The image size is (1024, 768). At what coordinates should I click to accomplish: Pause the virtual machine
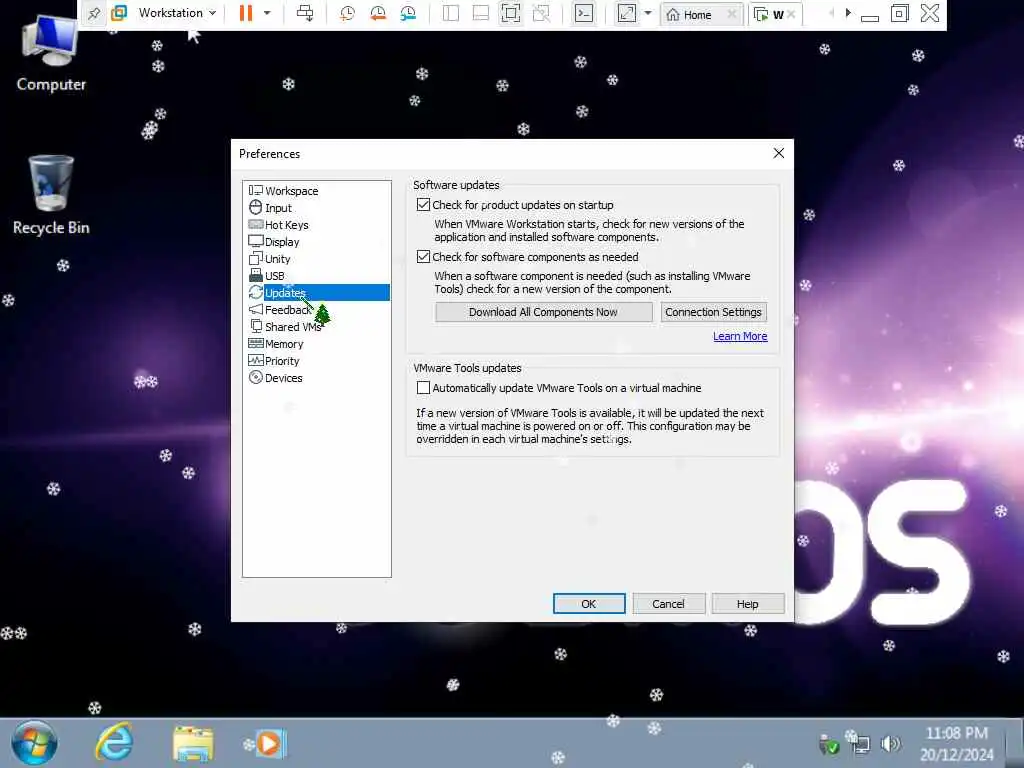(x=246, y=13)
